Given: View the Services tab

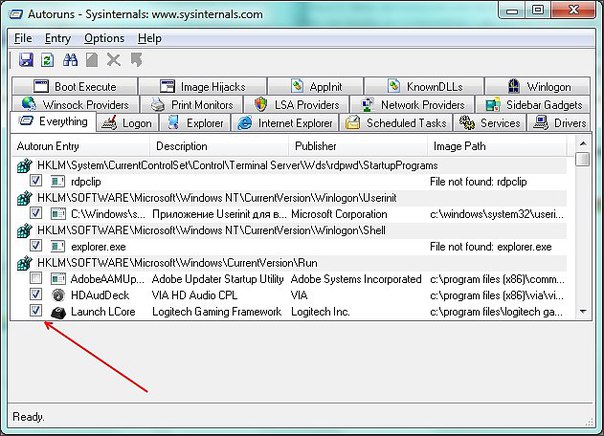Looking at the screenshot, I should click(x=490, y=123).
